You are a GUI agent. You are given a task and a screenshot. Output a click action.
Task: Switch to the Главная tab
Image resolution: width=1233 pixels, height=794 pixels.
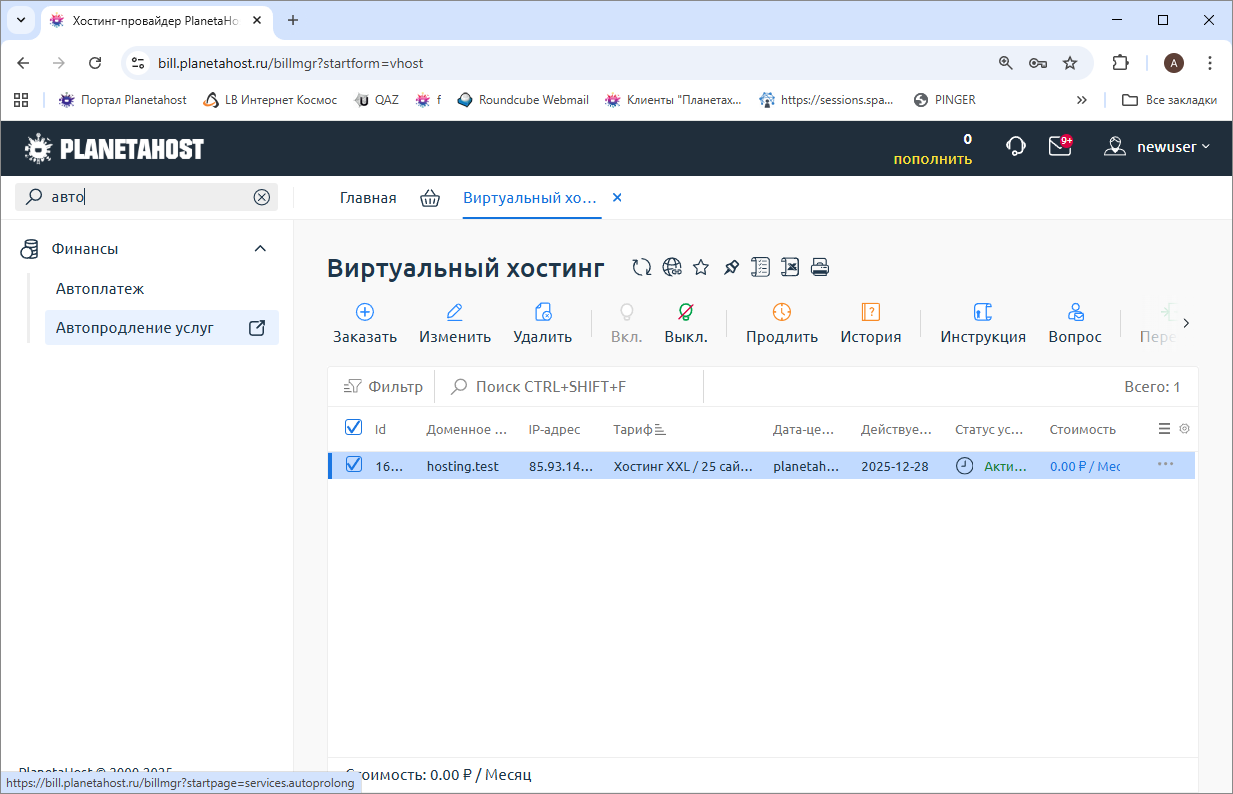[x=368, y=198]
